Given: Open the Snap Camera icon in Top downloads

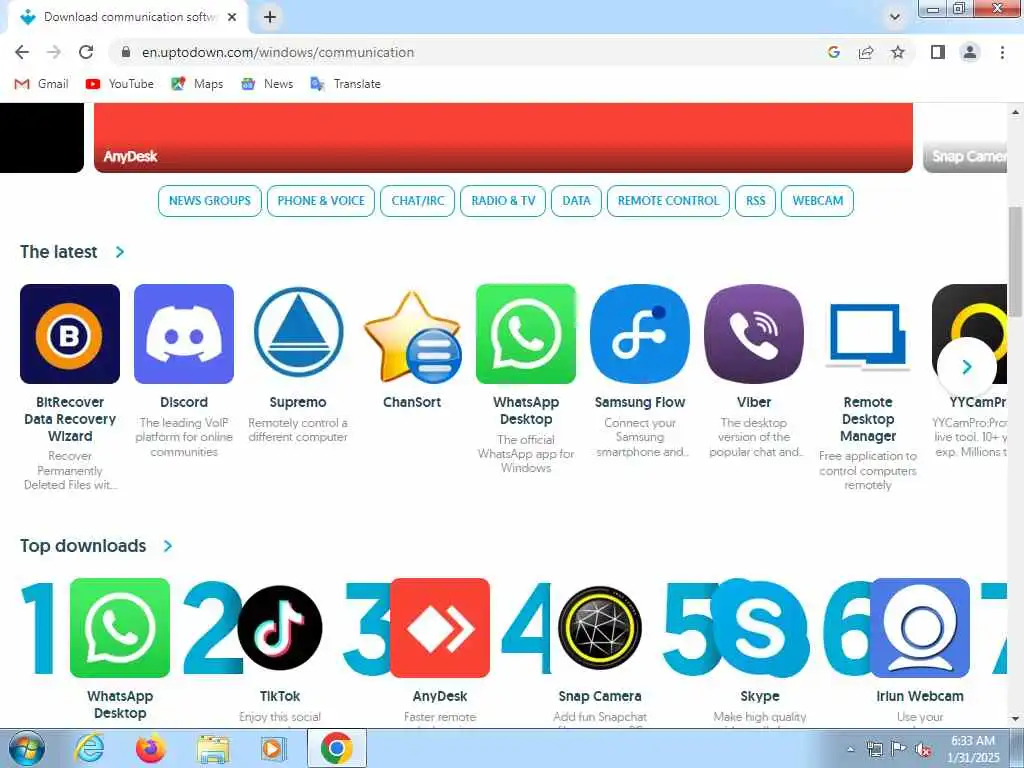Looking at the screenshot, I should click(600, 628).
